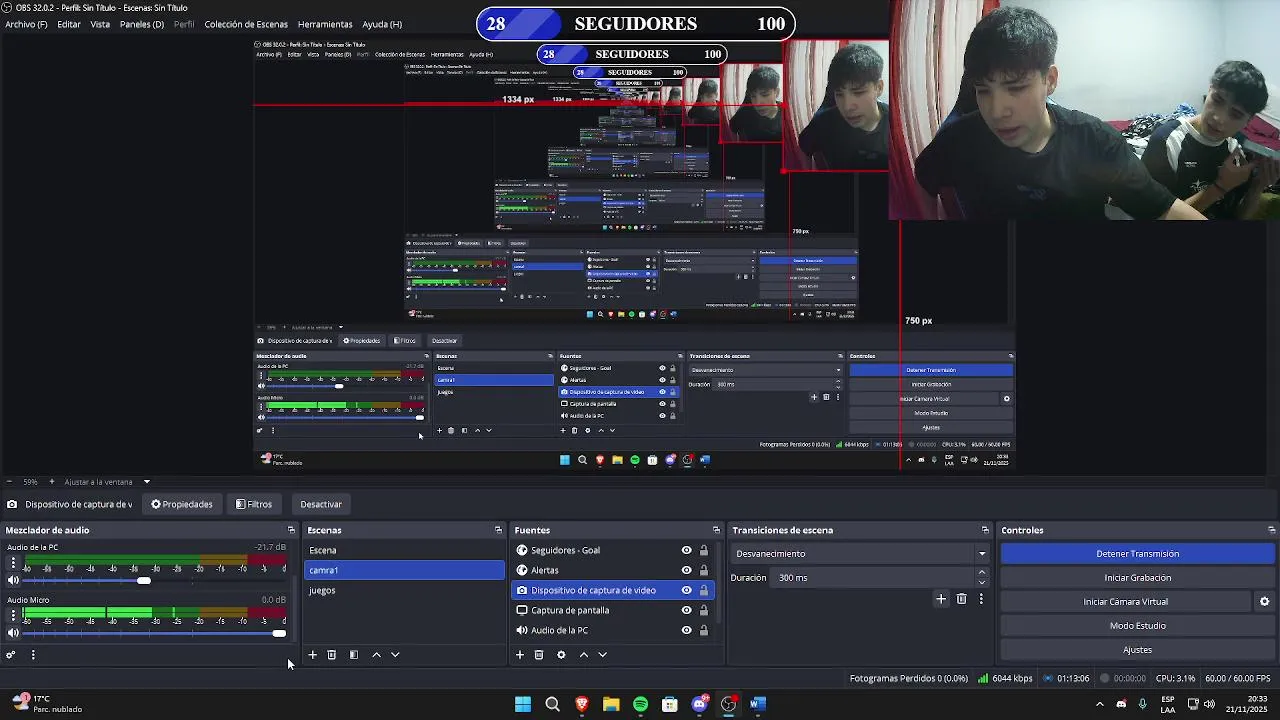Image resolution: width=1280 pixels, height=720 pixels.
Task: Open source properties gear in Fuentes toolbar
Action: point(561,655)
